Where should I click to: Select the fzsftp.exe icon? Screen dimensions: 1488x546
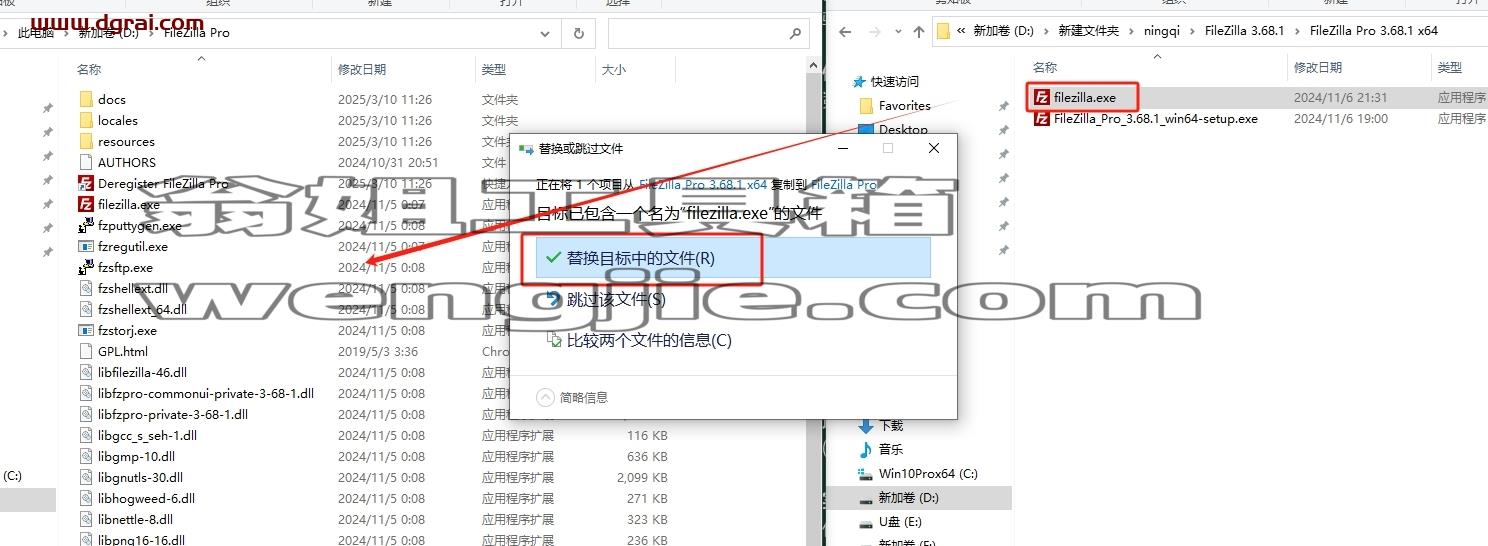tap(86, 267)
